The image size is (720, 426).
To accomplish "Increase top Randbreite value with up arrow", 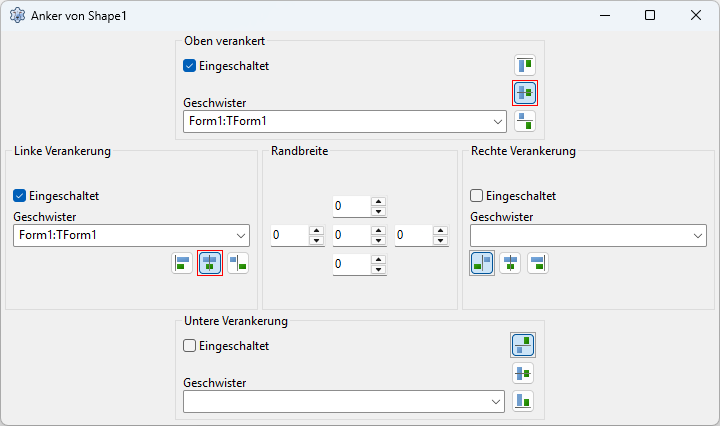I will pyautogui.click(x=378, y=201).
